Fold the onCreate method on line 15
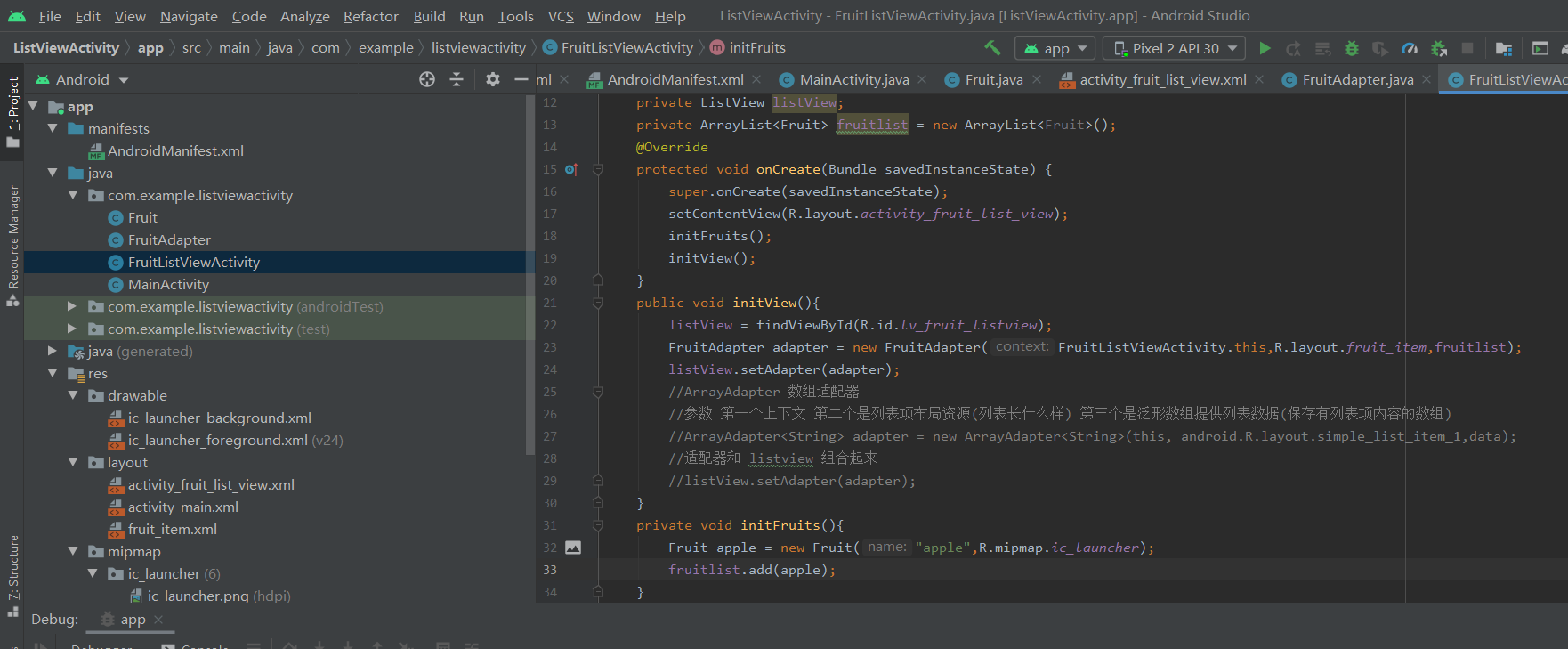This screenshot has height=649, width=1568. 598,169
